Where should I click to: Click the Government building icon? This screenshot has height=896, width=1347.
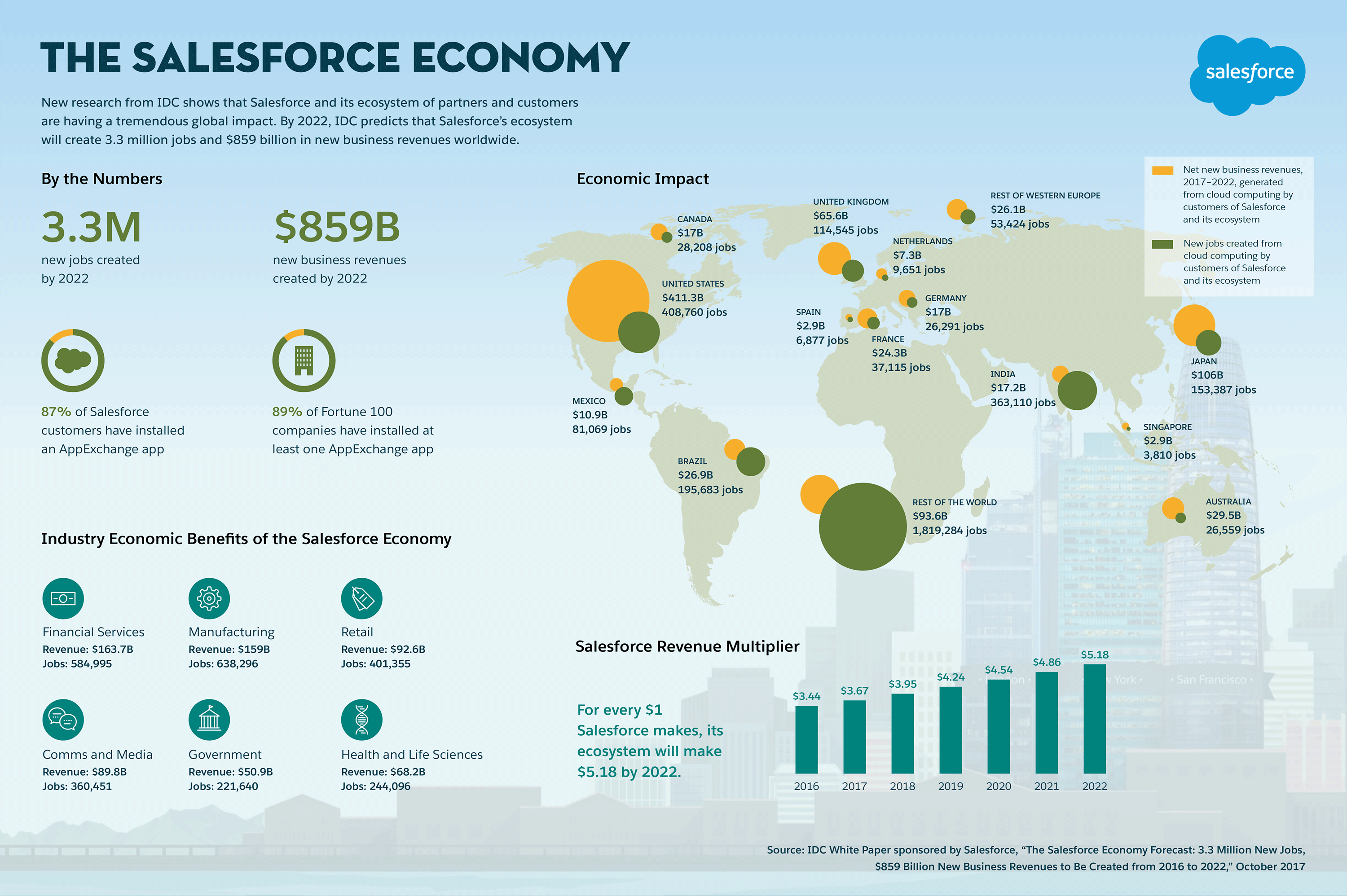click(x=209, y=720)
